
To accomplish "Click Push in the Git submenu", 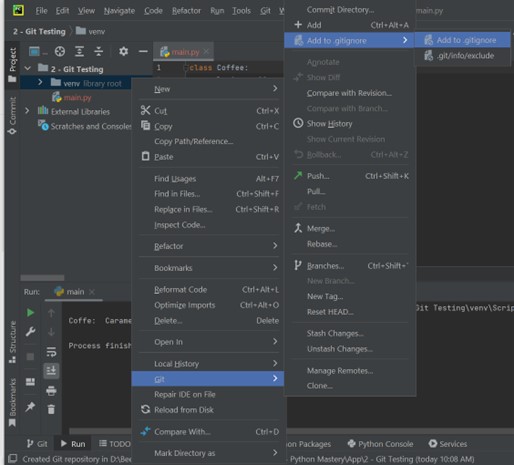I will coord(350,176).
